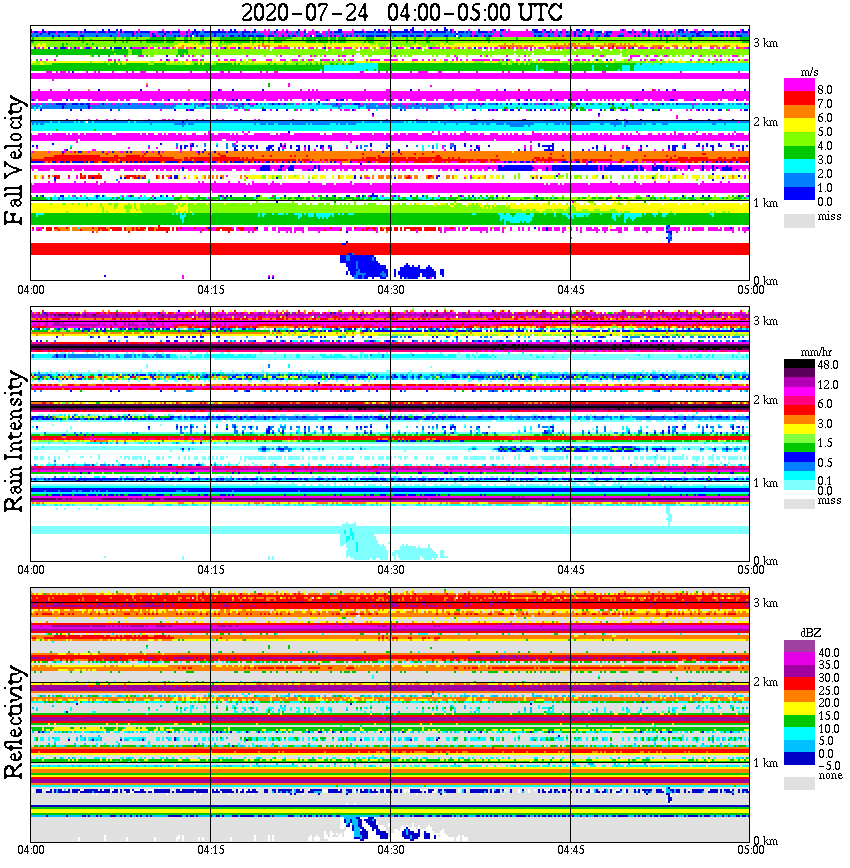Pick the black swatch in the mm/hr legend
Screen dimensions: 850x868
coord(799,363)
